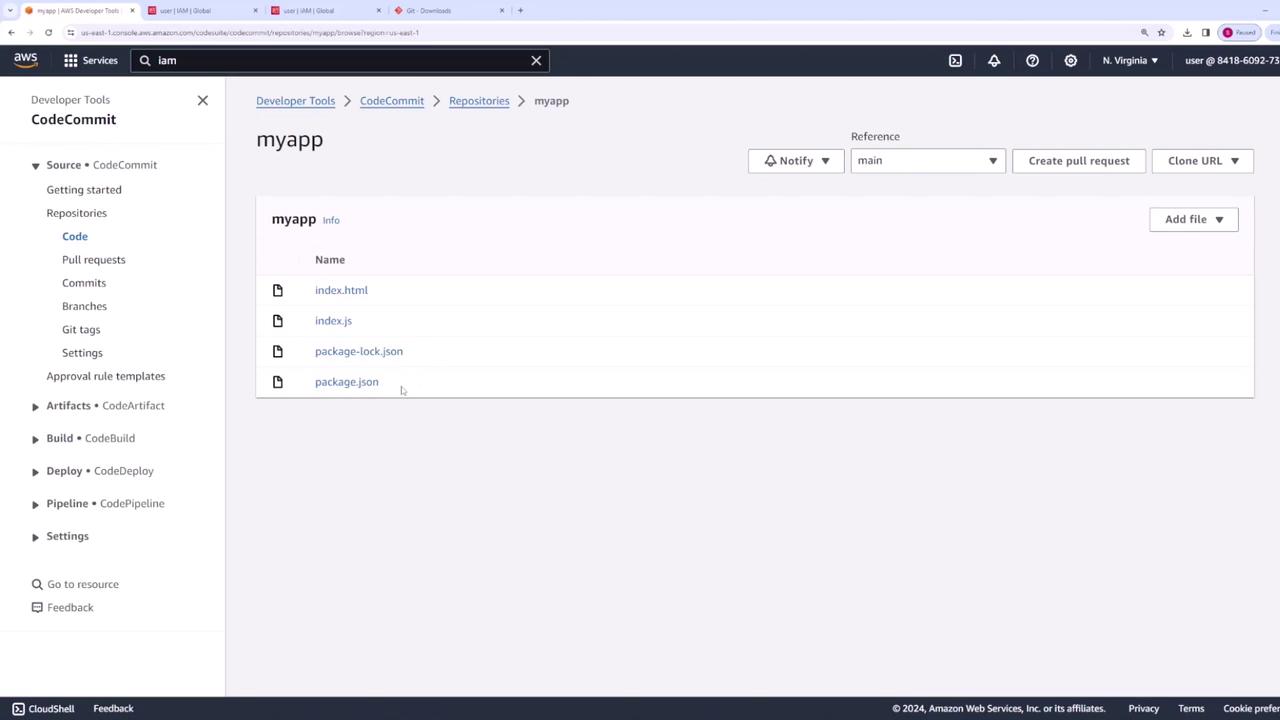Open Git tags in the sidebar
This screenshot has width=1280, height=720.
coord(81,329)
